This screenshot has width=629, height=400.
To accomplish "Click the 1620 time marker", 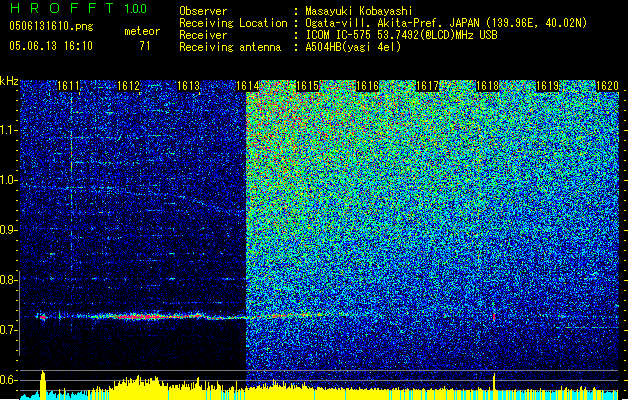I will point(607,86).
